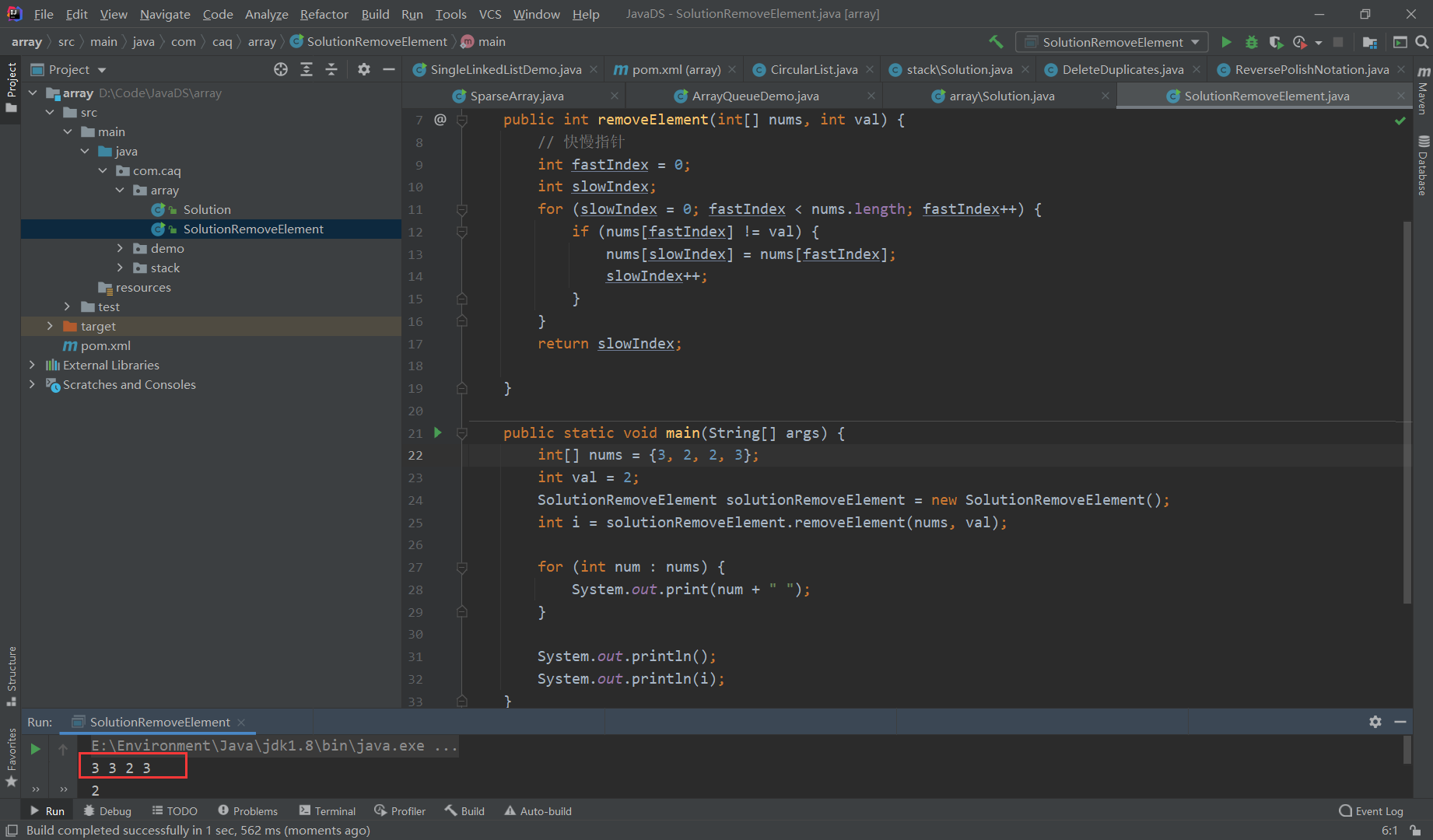Open the Profiler tool window

pyautogui.click(x=400, y=810)
